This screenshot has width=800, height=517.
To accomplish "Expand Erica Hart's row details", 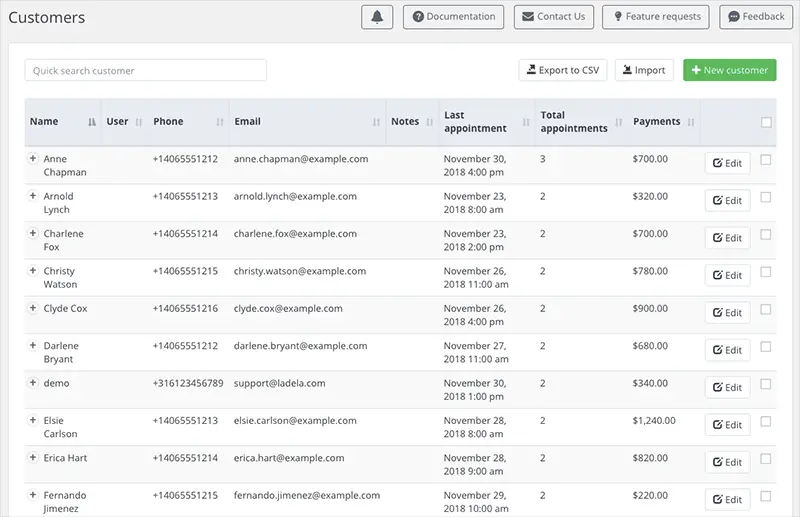I will [33, 457].
